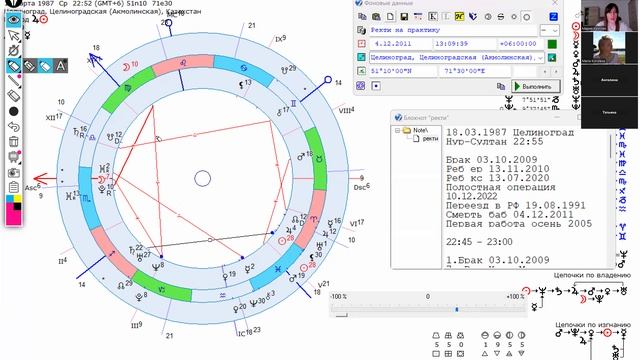Select the small circle radio option
640x360 pixels.
pyautogui.click(x=514, y=17)
